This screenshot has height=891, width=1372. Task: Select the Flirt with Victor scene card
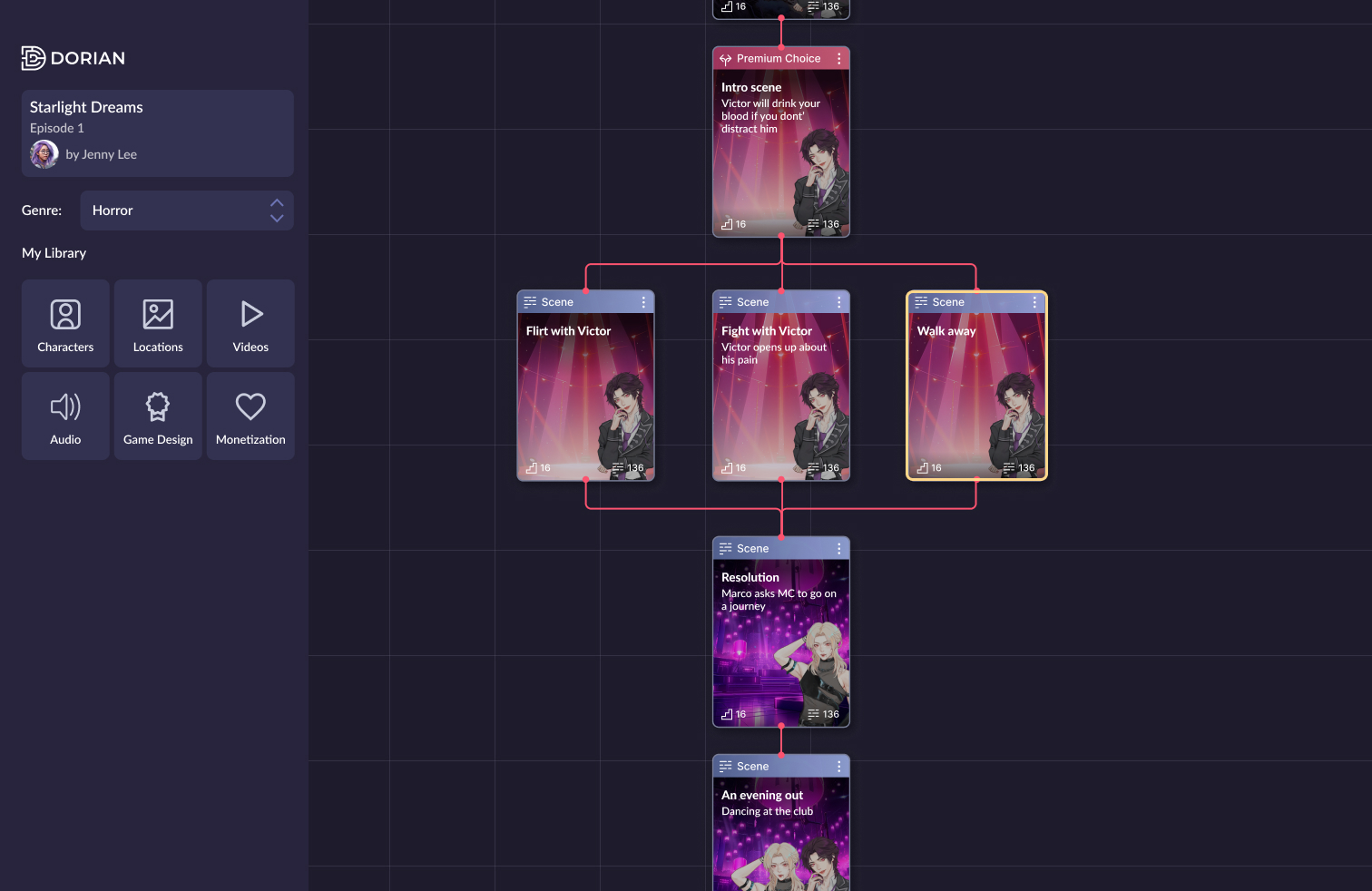pos(585,386)
